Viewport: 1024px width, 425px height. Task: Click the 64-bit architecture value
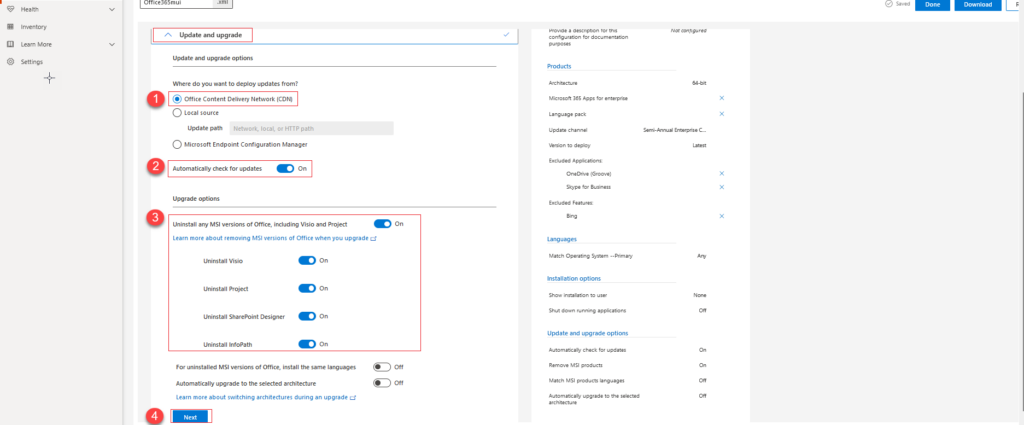699,83
